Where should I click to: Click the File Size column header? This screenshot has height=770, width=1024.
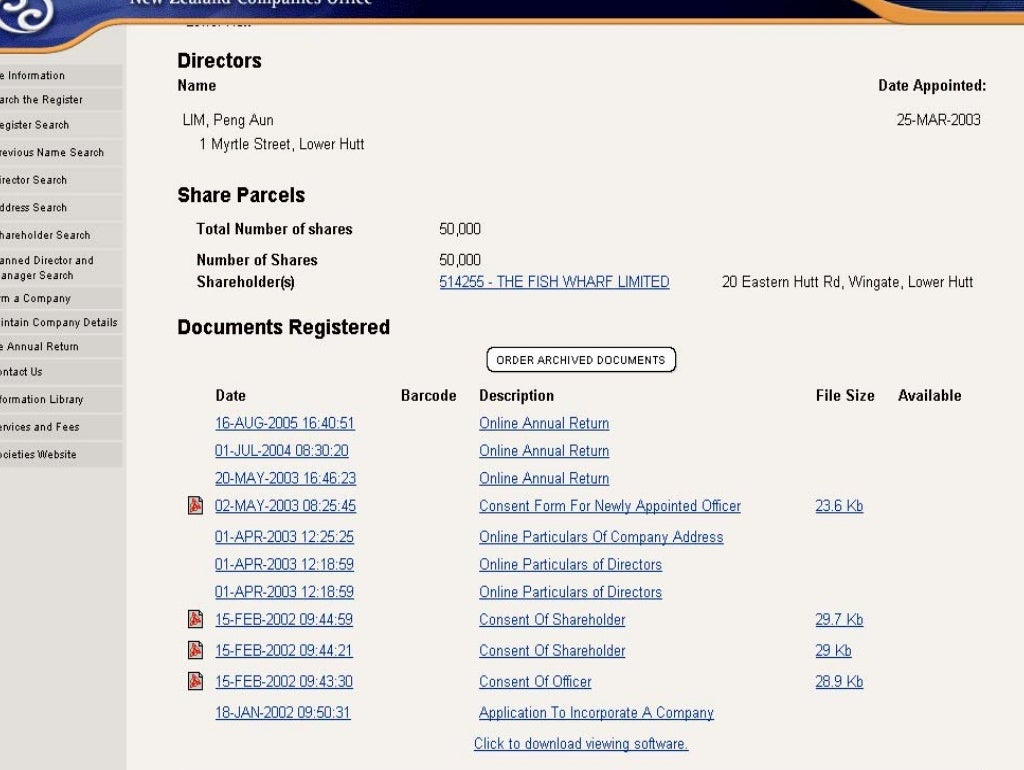point(845,395)
